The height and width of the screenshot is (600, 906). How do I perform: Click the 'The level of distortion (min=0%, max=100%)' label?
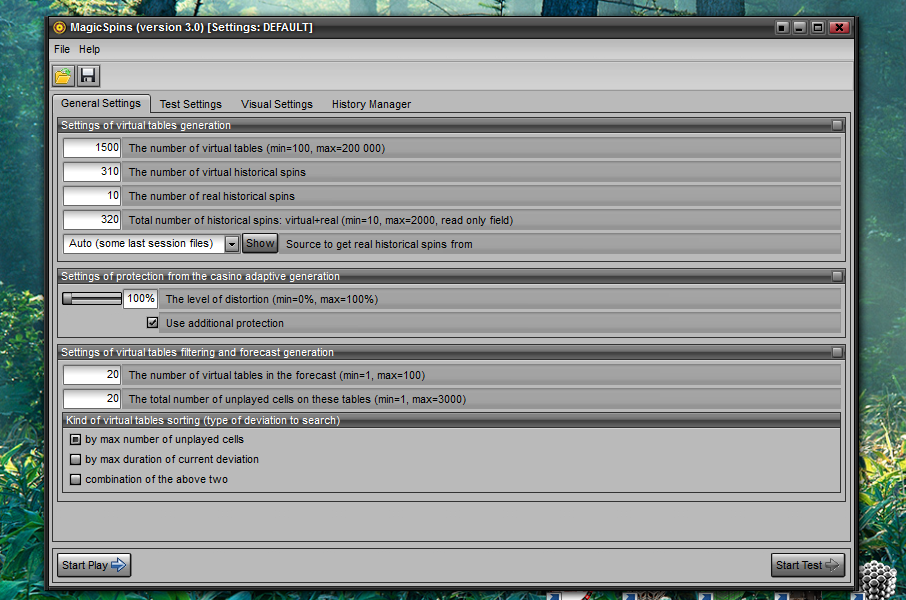tap(272, 299)
